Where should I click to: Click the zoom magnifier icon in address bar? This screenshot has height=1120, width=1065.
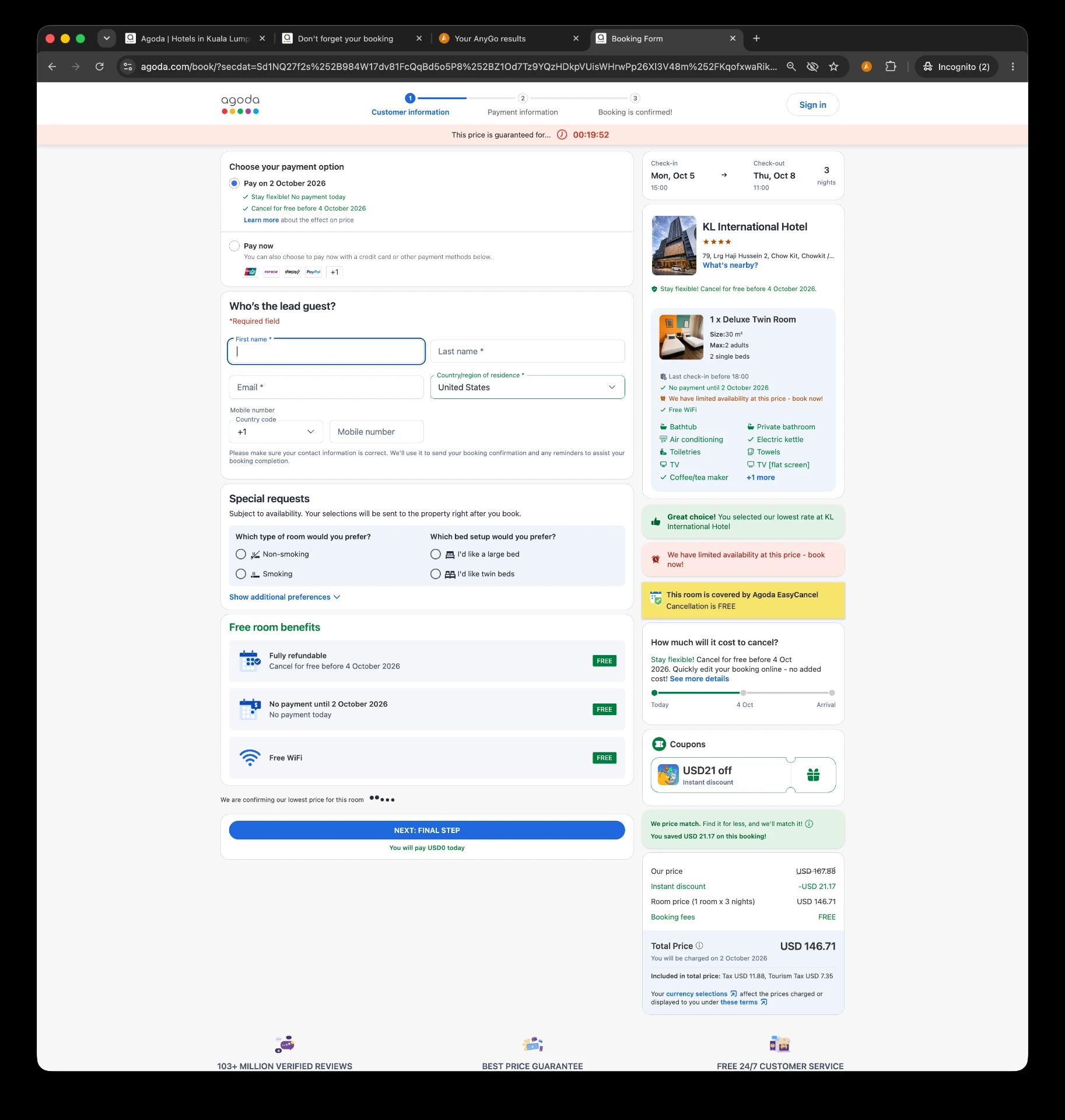click(x=791, y=66)
